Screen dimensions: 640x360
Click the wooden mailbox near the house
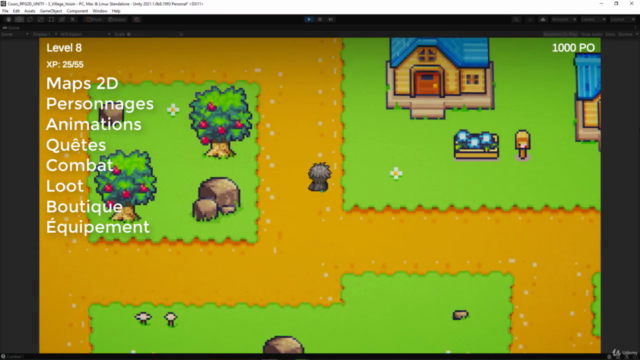(522, 144)
